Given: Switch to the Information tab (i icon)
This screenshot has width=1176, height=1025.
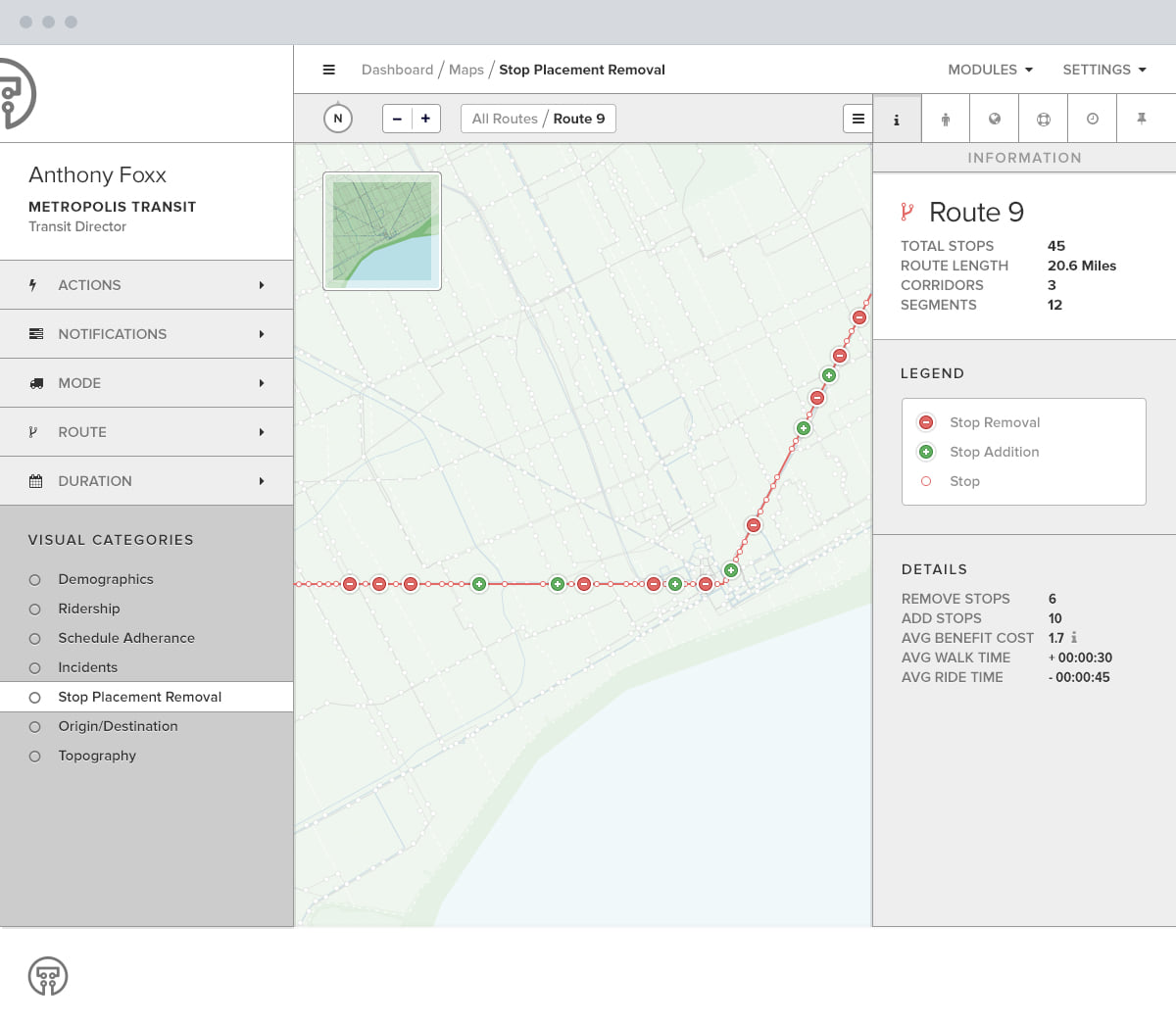Looking at the screenshot, I should 897,120.
